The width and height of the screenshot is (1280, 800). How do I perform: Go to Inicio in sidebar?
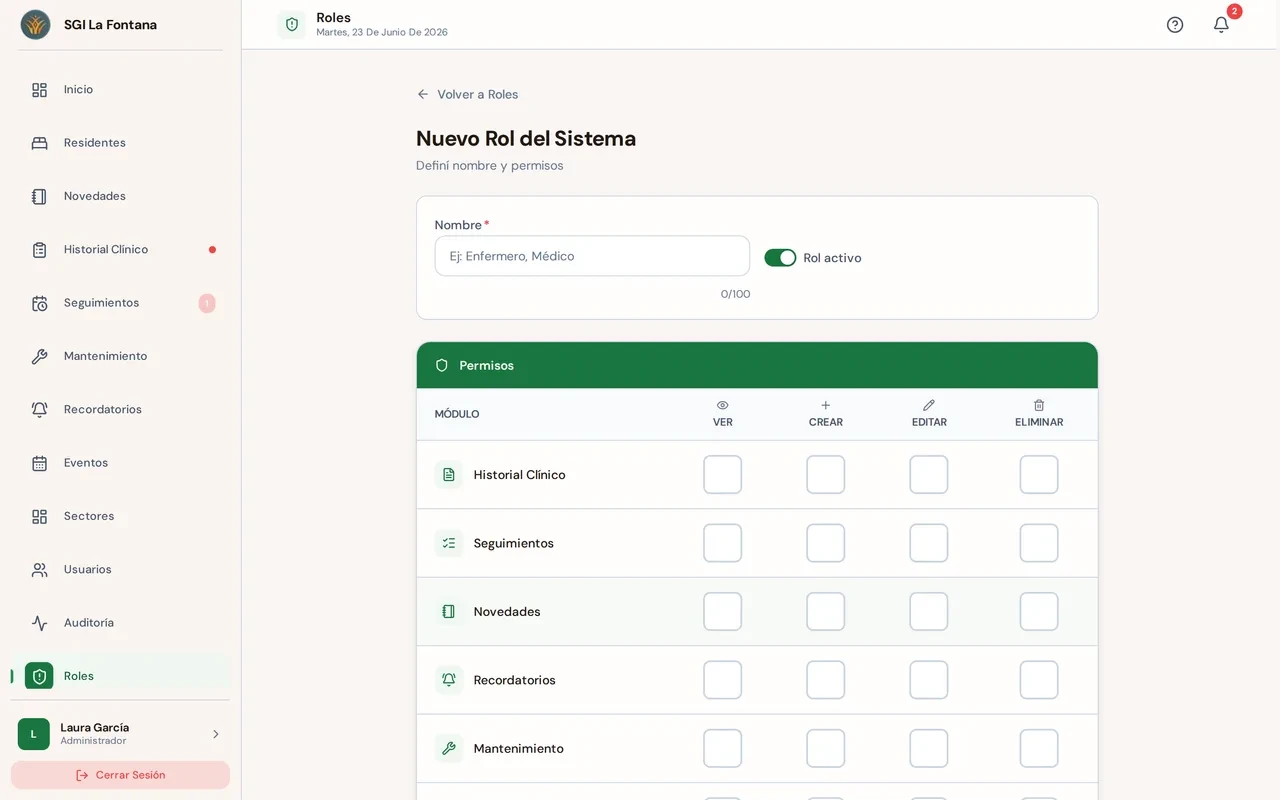[x=120, y=90]
